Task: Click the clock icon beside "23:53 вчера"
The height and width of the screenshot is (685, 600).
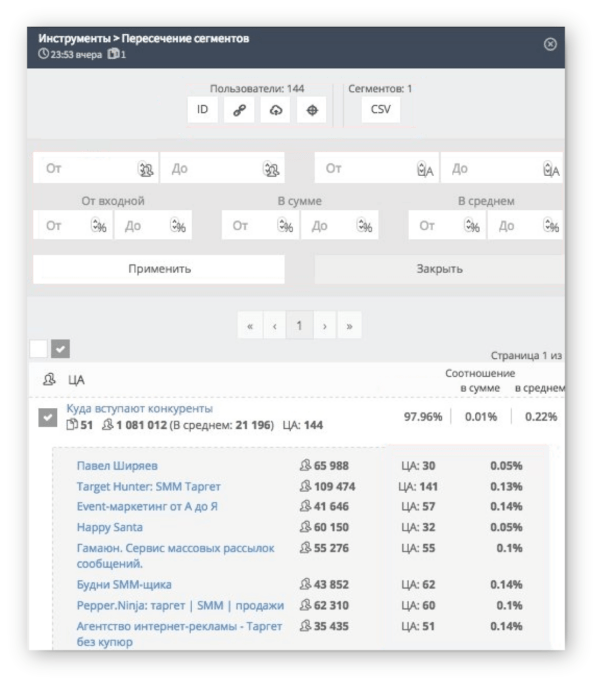Action: point(43,54)
